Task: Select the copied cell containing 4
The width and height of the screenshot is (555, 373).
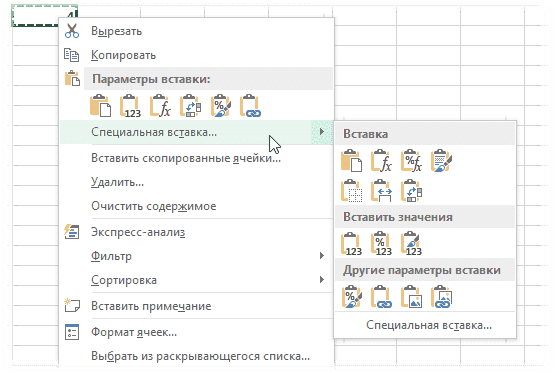Action: (x=45, y=16)
